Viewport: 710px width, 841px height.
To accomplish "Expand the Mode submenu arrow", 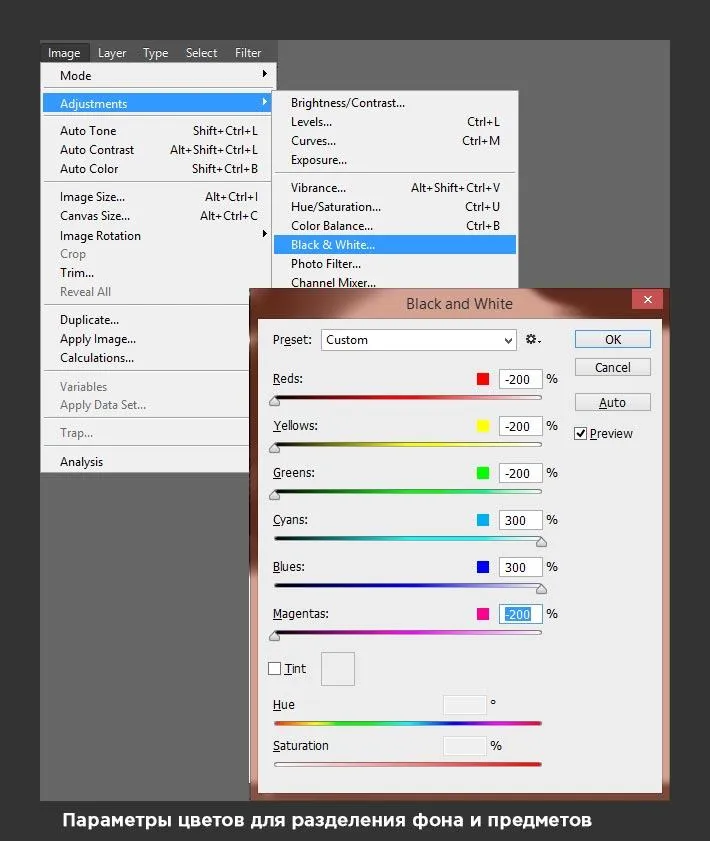I will point(264,73).
